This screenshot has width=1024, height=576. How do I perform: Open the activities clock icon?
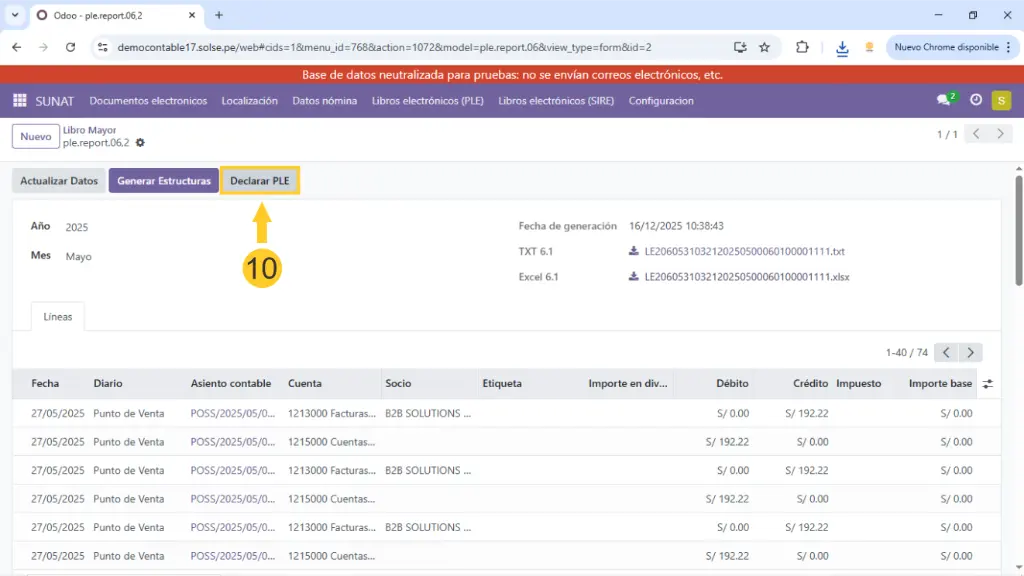pos(976,100)
